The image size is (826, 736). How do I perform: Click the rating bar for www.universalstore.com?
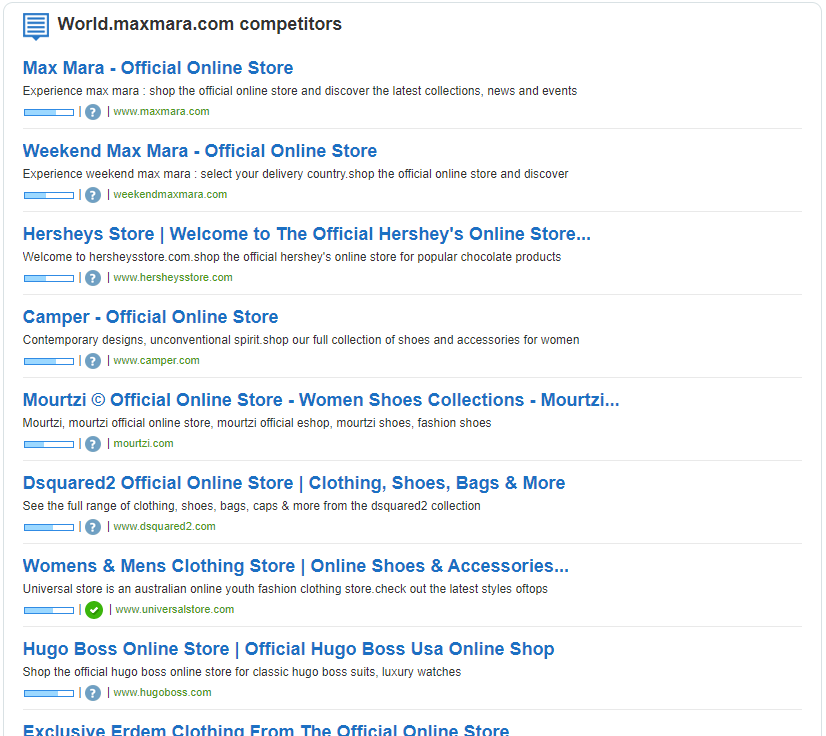(x=49, y=610)
